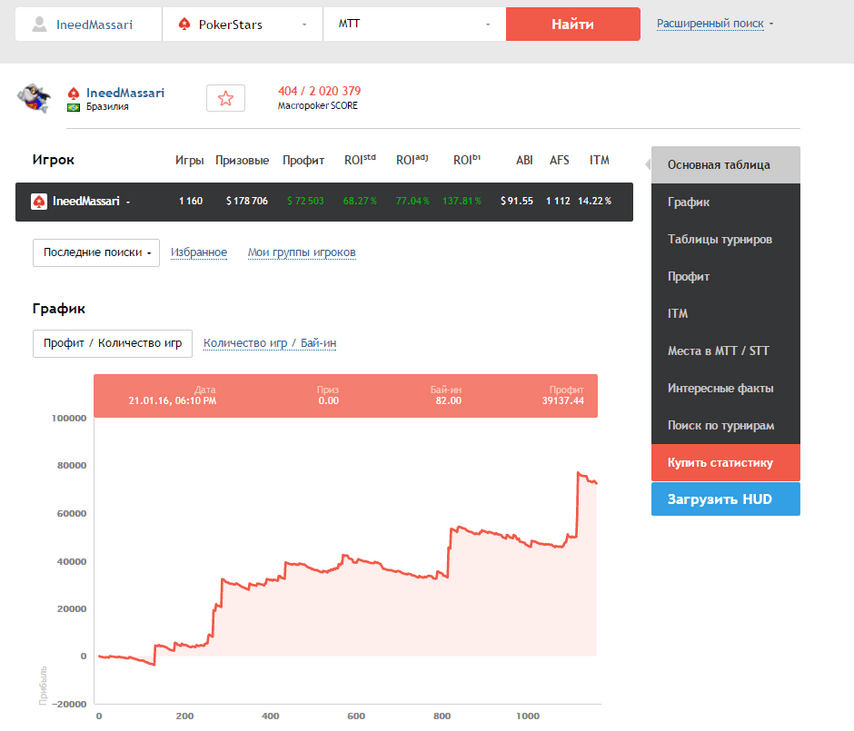Click the ITM column header in table

coord(599,160)
